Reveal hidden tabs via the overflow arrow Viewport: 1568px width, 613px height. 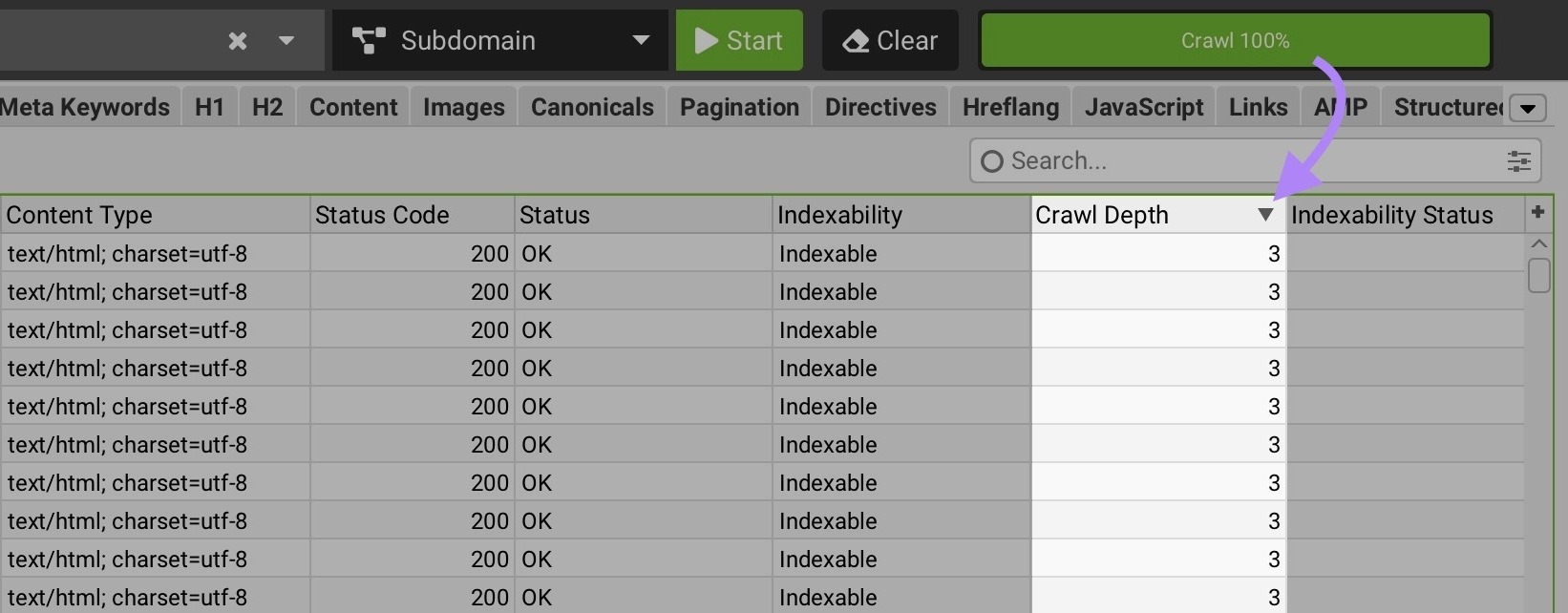tap(1529, 108)
